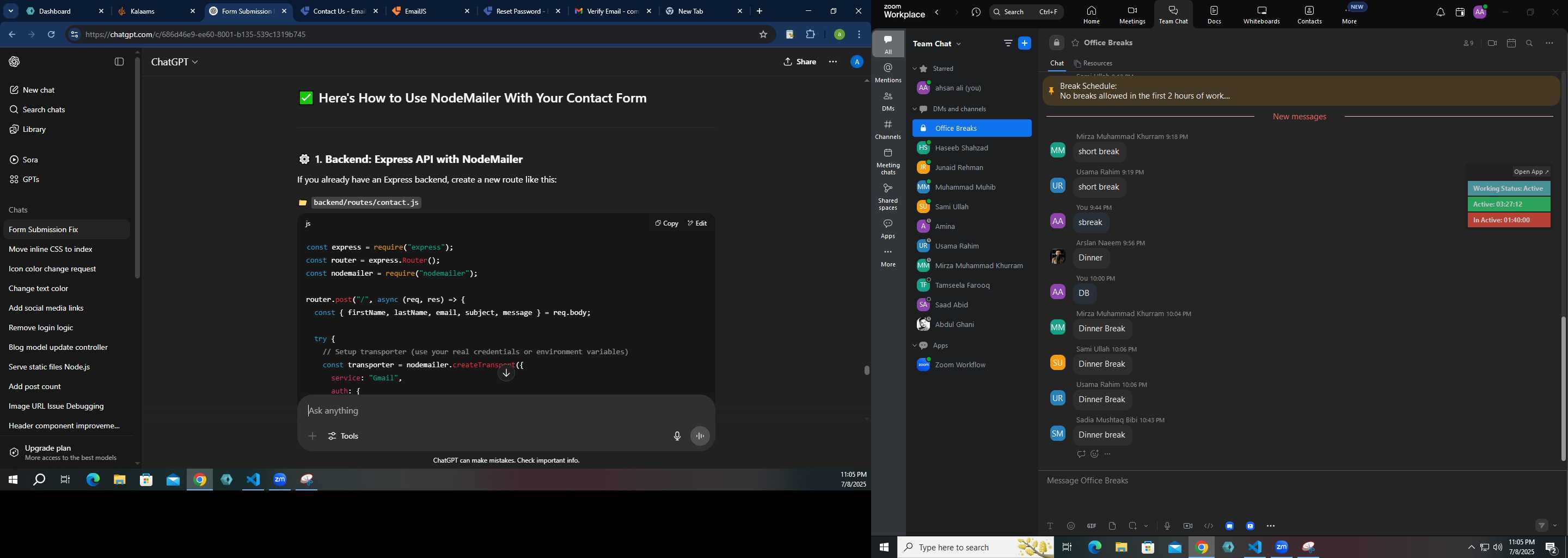Open GIF picker in message toolbar
The height and width of the screenshot is (558, 1568).
click(1092, 526)
